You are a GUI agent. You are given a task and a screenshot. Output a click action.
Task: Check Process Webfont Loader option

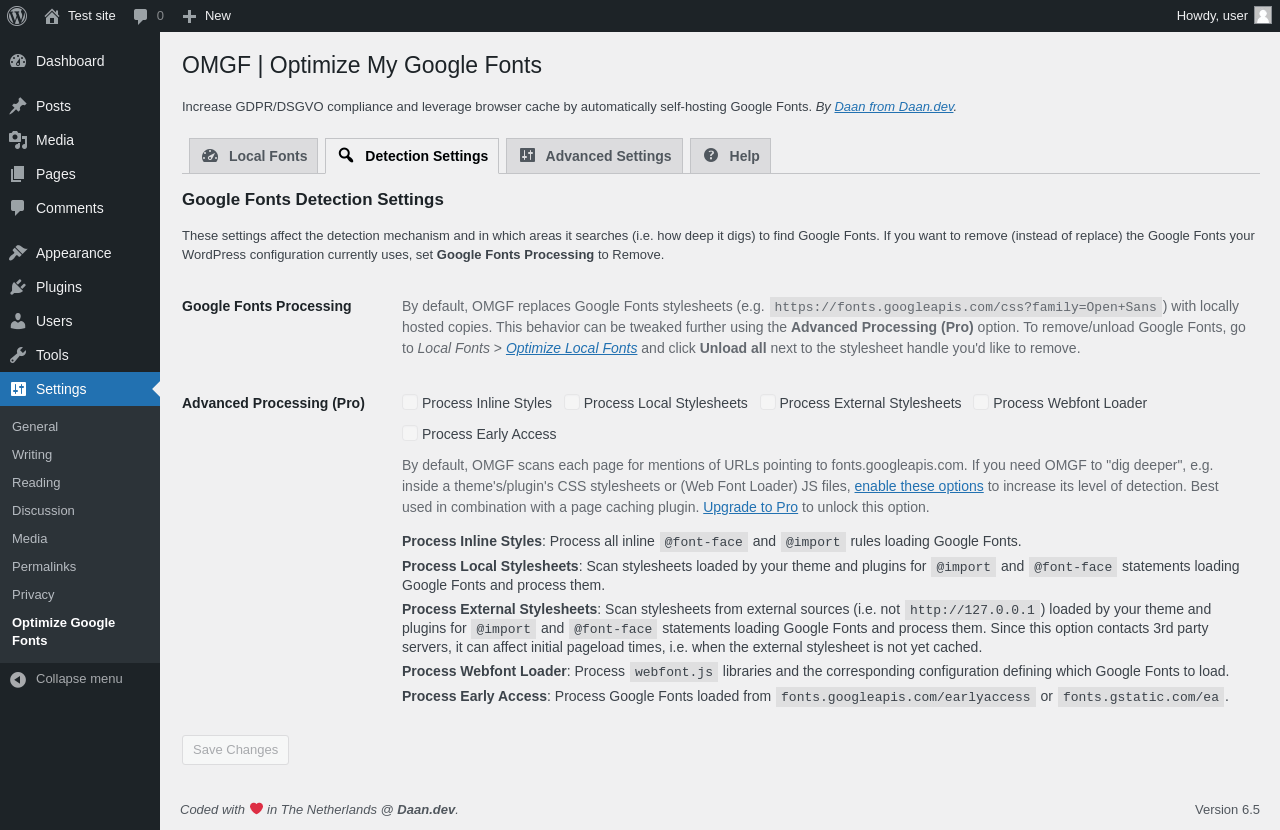(x=981, y=402)
